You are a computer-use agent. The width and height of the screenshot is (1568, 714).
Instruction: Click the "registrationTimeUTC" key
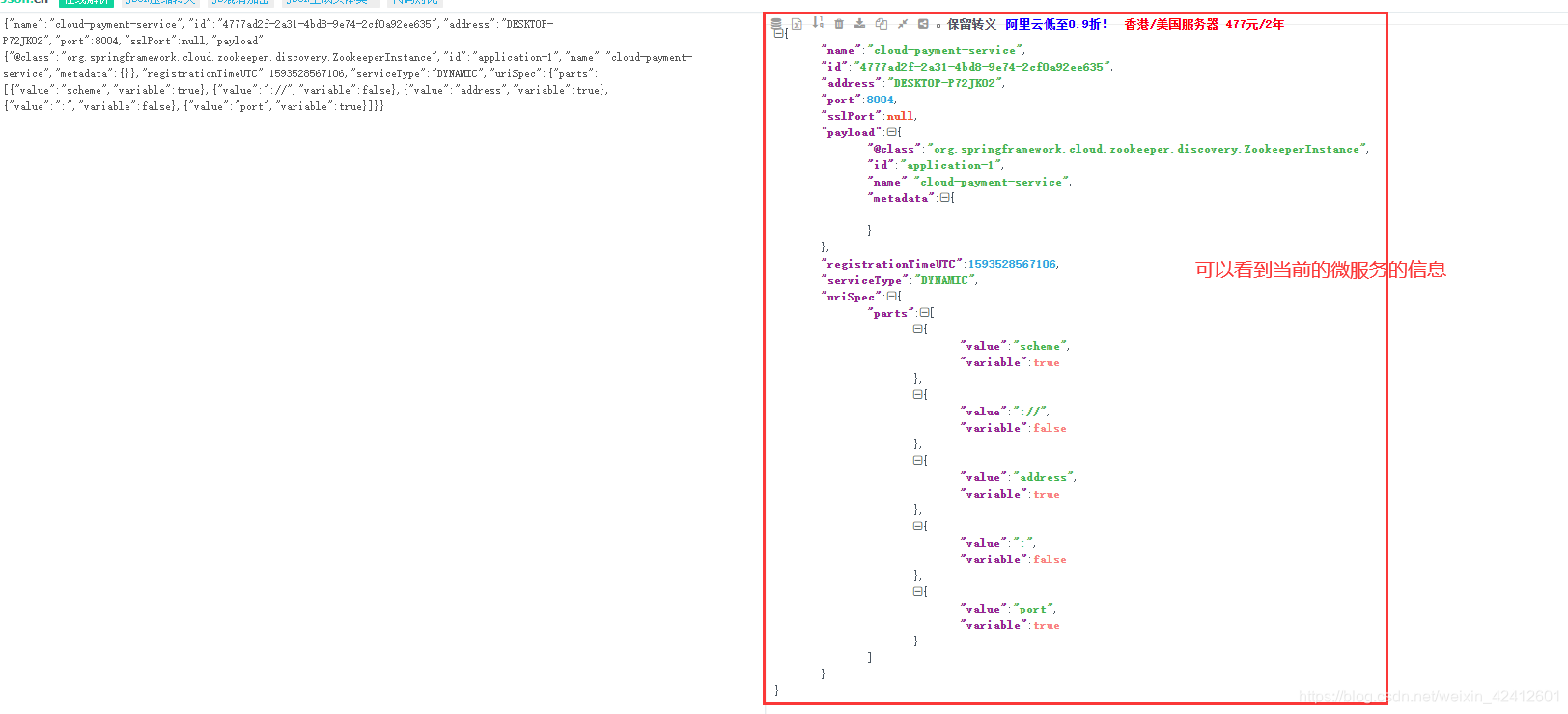click(x=891, y=264)
